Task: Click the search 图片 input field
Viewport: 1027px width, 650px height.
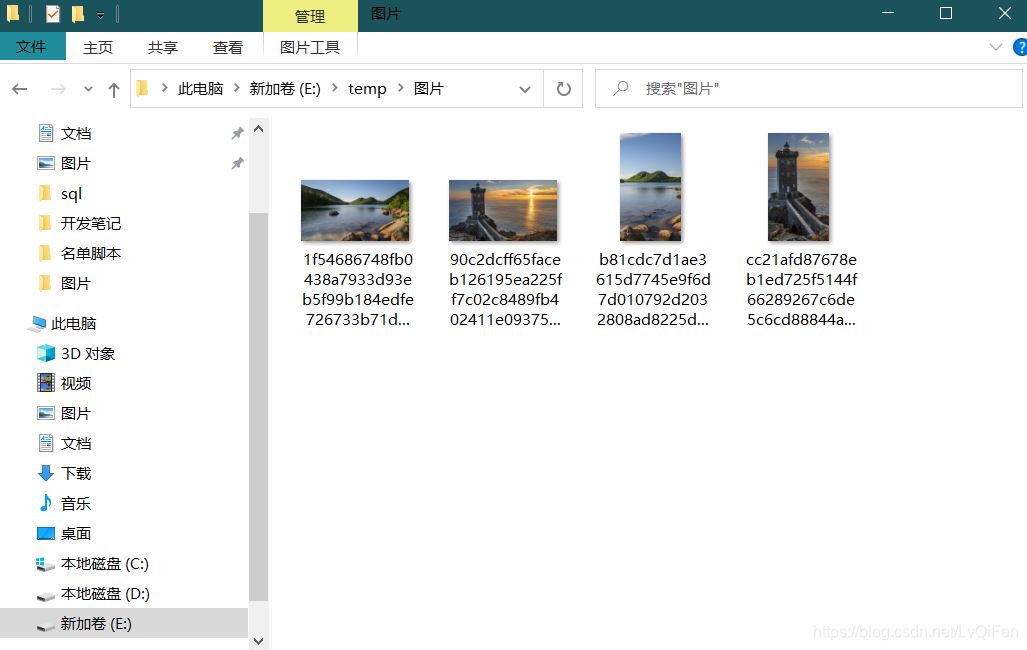Action: (808, 88)
